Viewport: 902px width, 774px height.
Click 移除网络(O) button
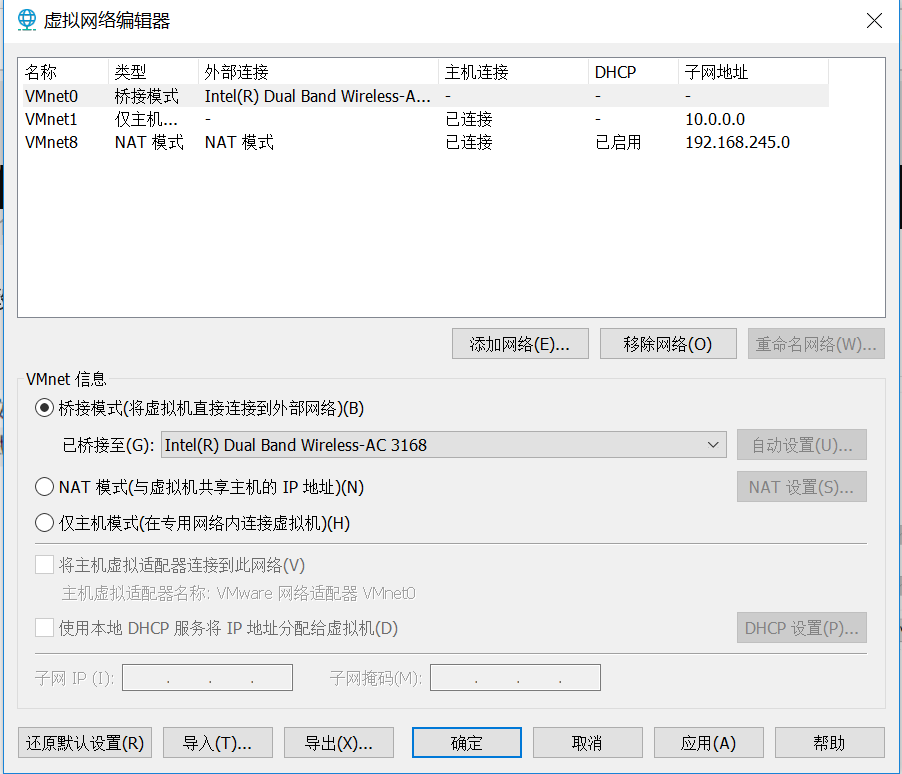[668, 344]
